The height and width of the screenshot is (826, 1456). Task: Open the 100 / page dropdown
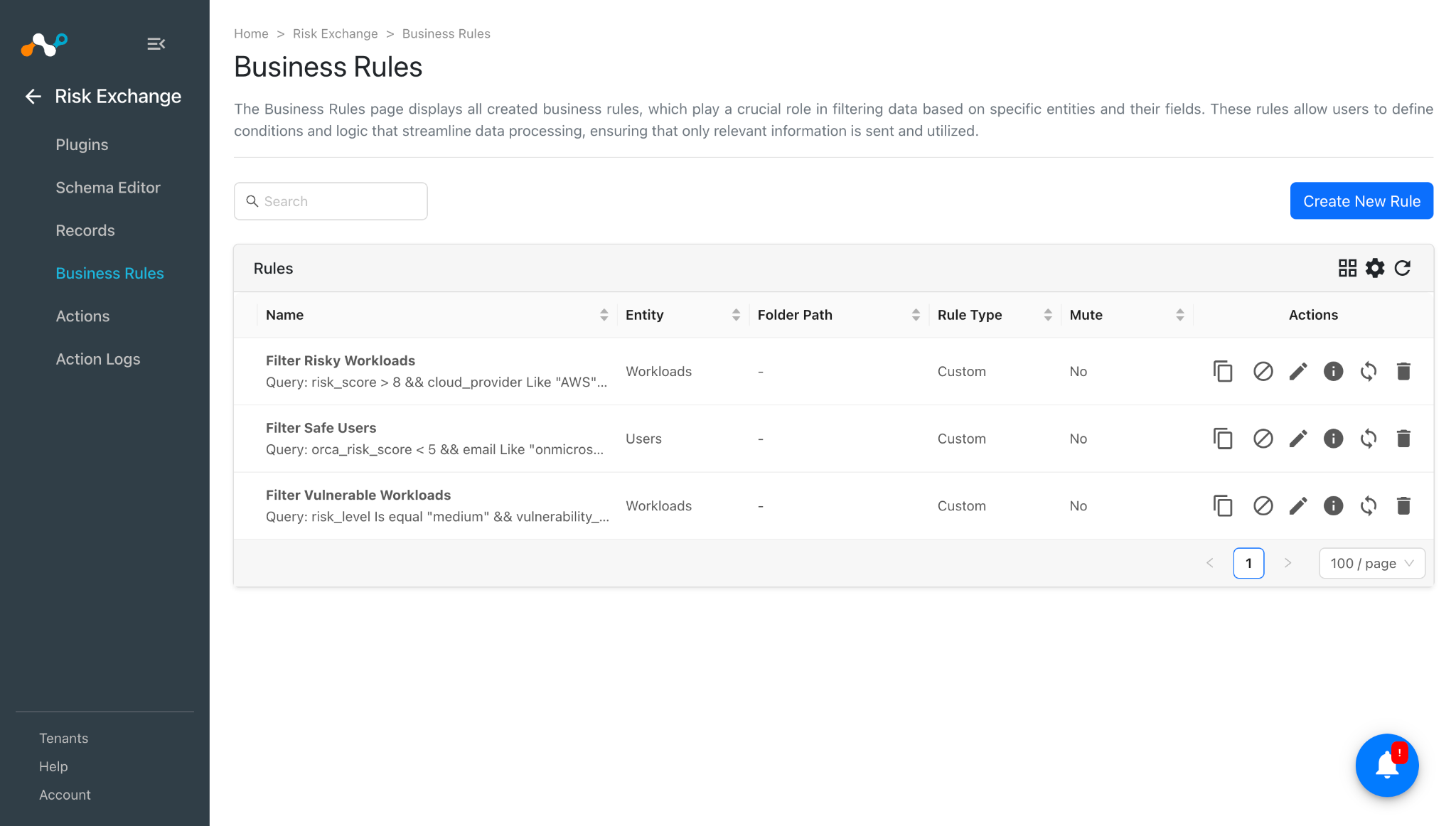coord(1371,563)
